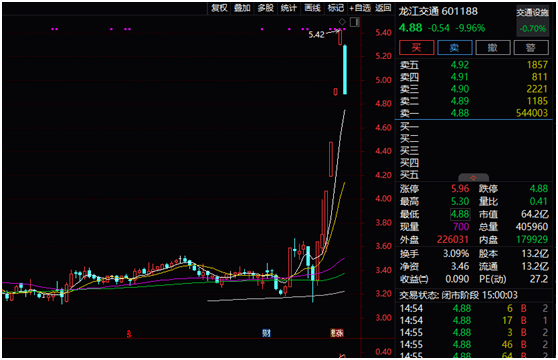Open the blue 财 financial marker on timeline

tap(266, 333)
